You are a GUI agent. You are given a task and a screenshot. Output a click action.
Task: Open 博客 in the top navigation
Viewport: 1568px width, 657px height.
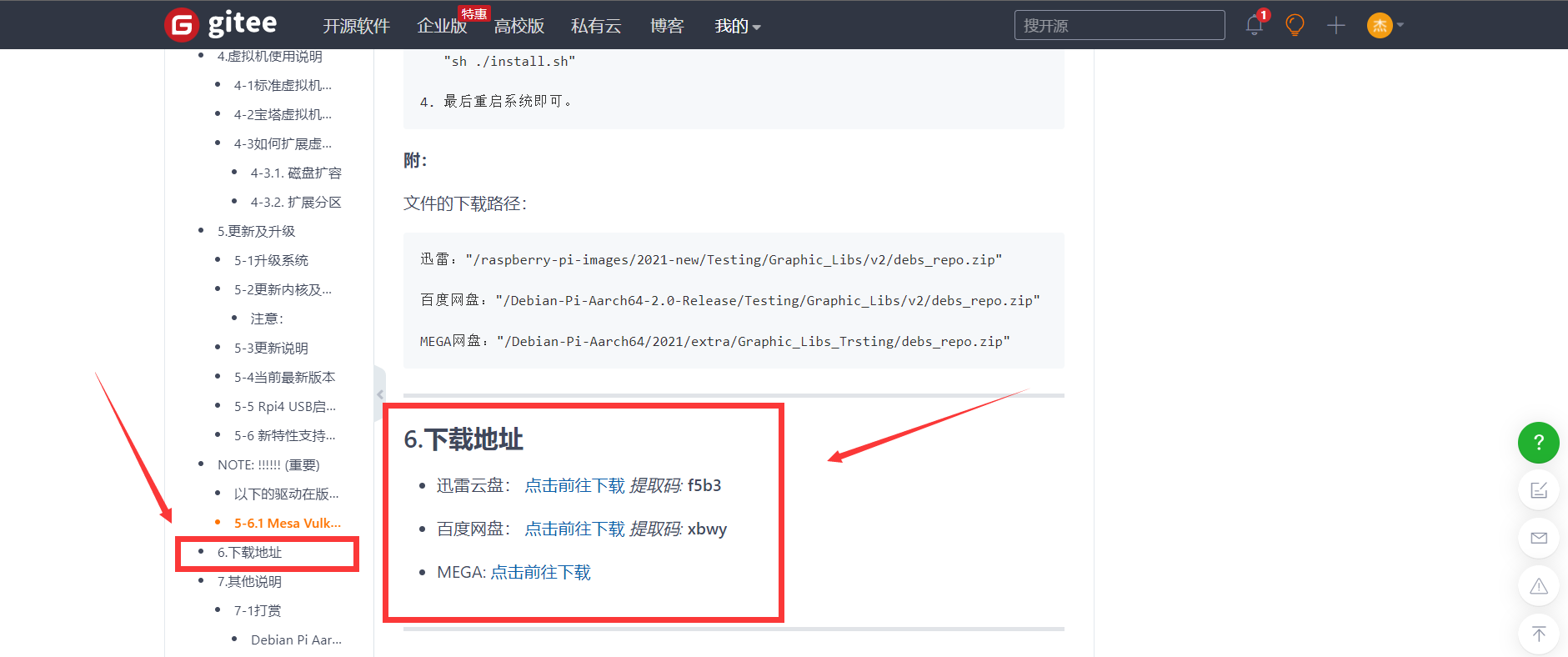667,26
